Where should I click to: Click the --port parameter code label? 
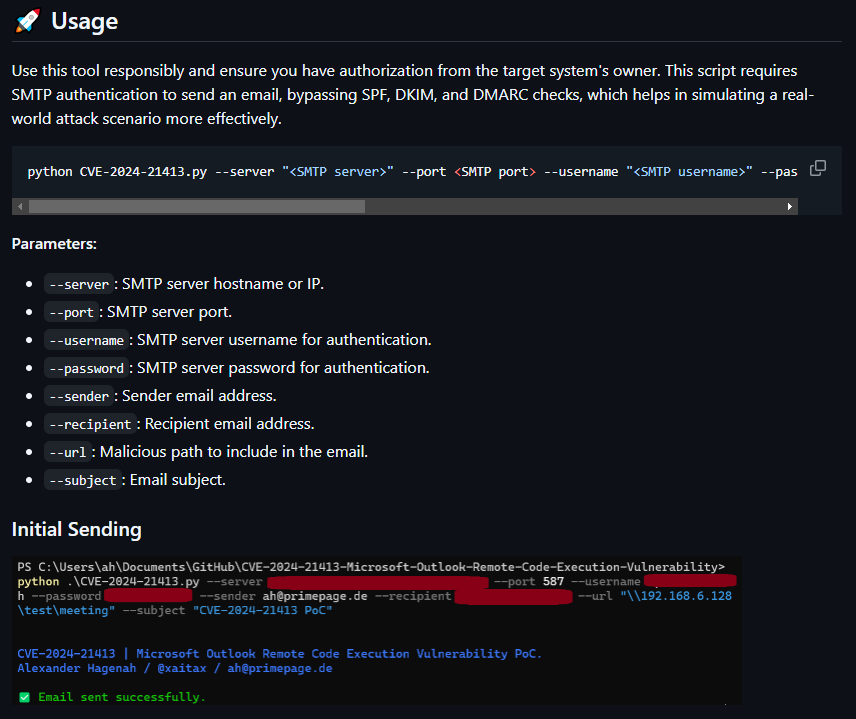point(72,312)
